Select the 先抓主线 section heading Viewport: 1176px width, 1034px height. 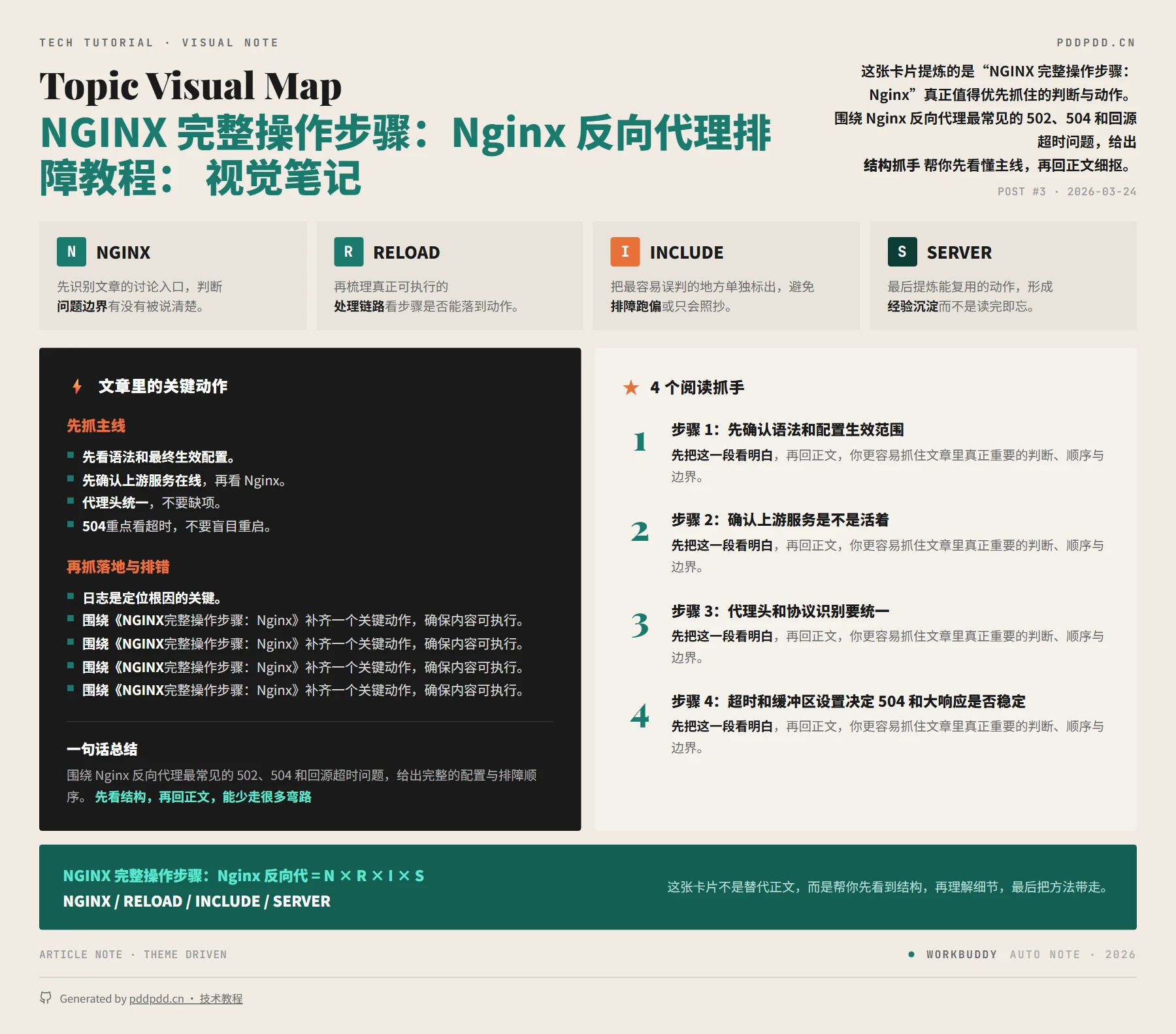(x=97, y=427)
